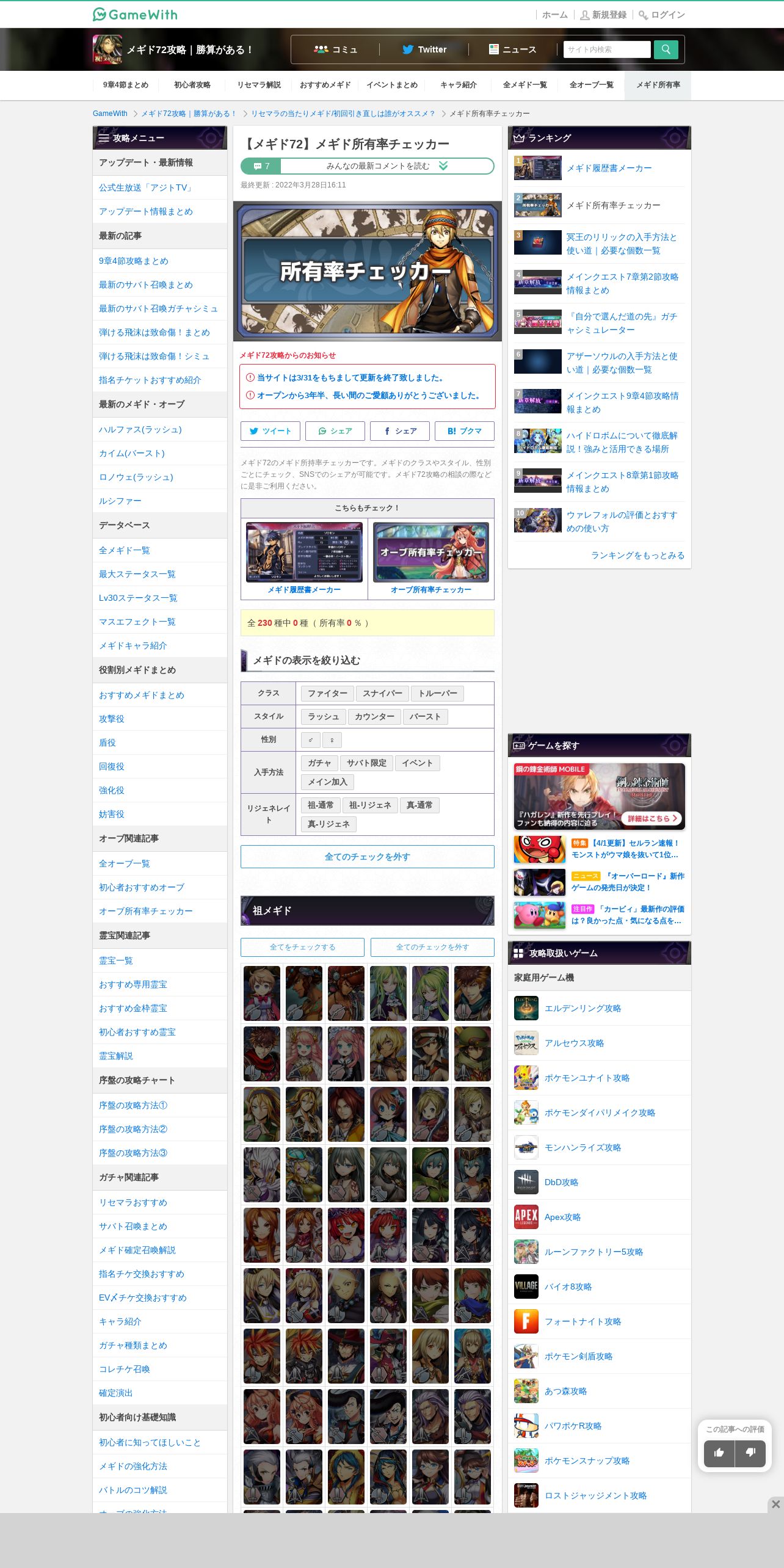Toggle the スナイパー class filter

click(382, 694)
